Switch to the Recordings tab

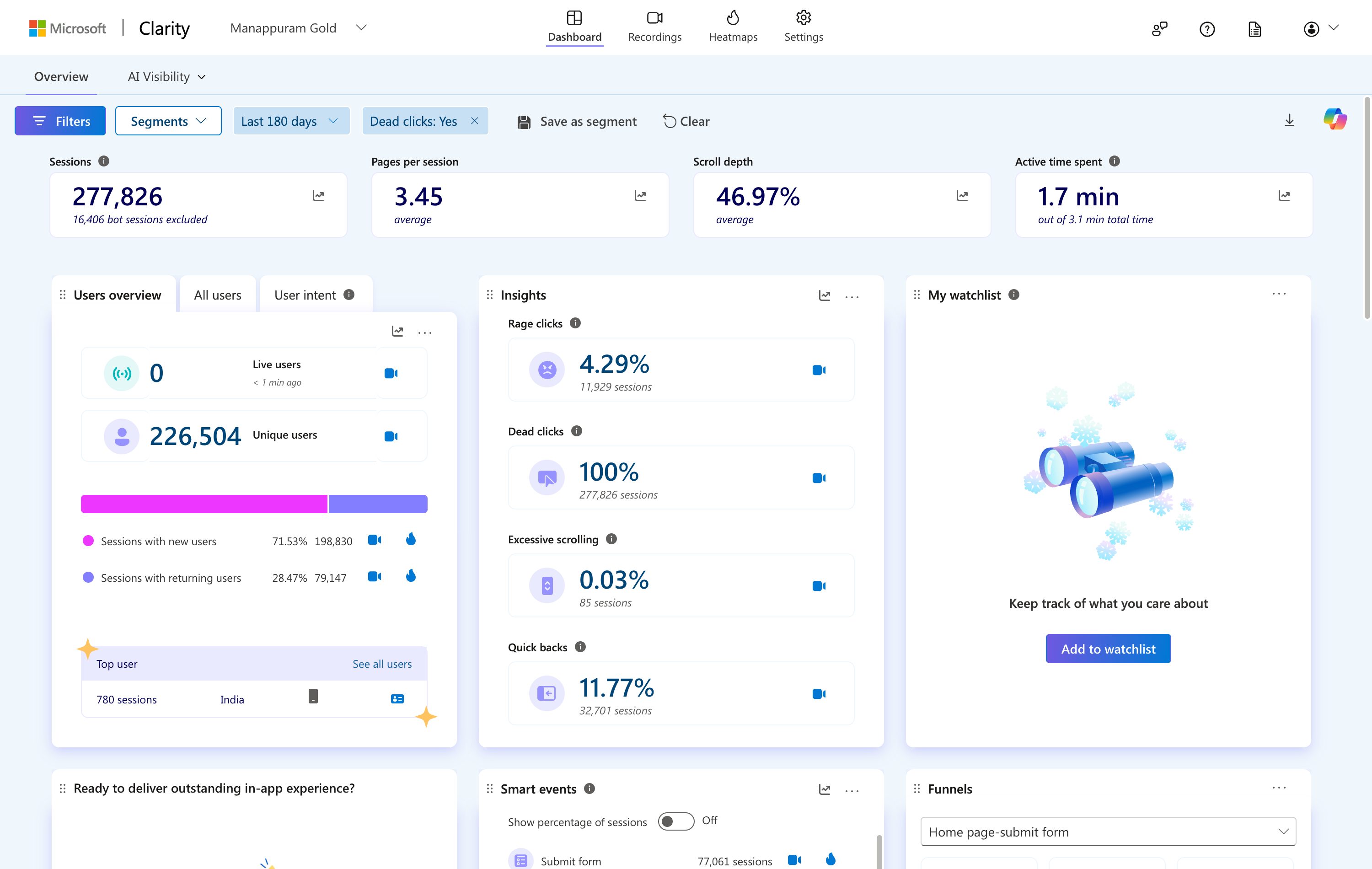[654, 27]
